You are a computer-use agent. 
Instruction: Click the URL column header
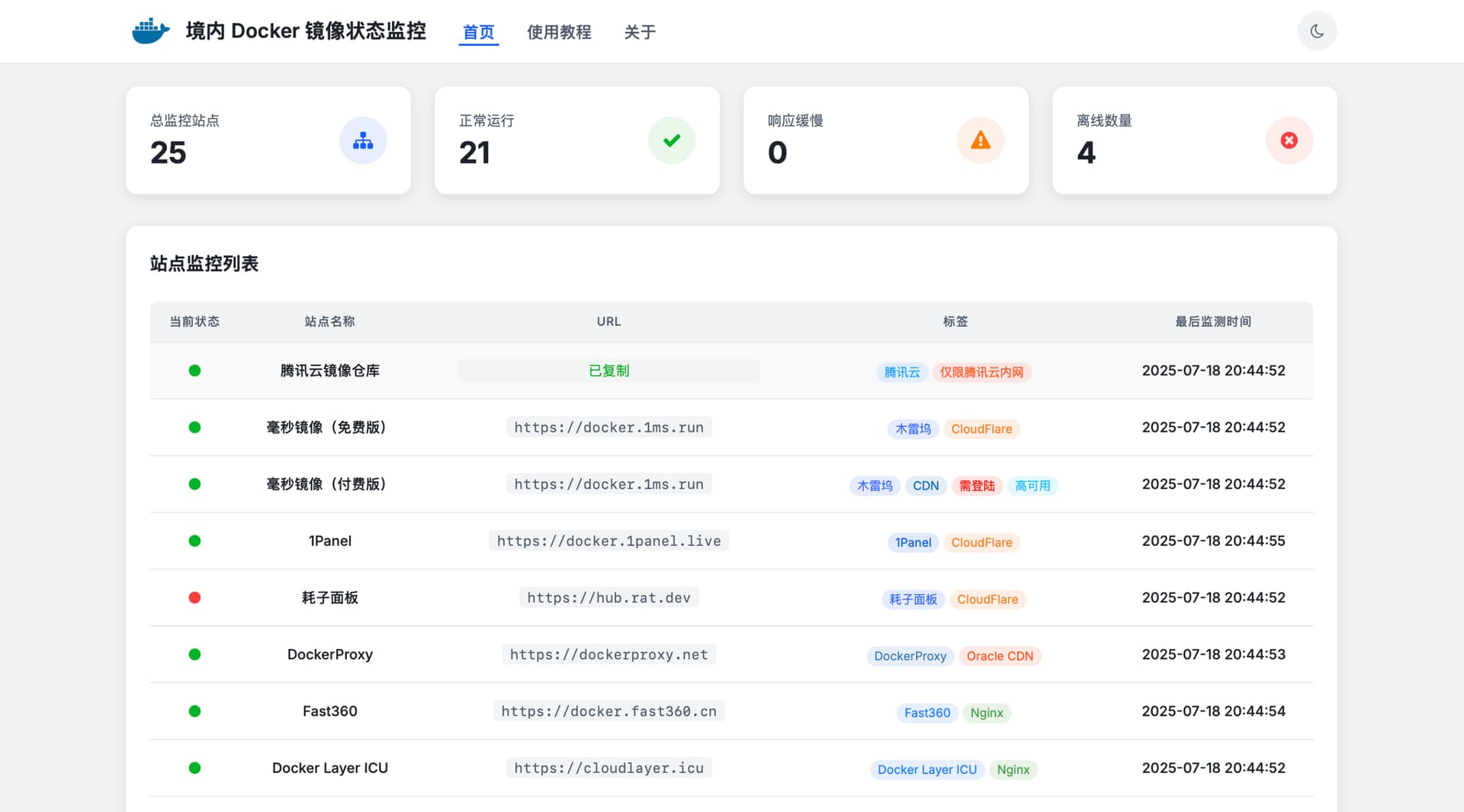click(609, 322)
